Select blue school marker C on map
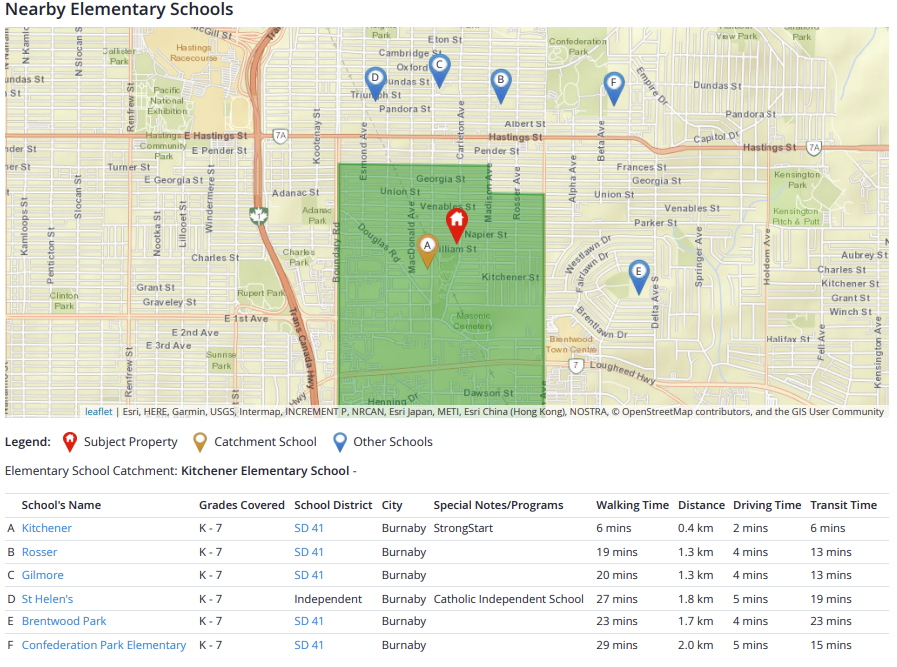Screen dimensions: 897x667 [438, 69]
